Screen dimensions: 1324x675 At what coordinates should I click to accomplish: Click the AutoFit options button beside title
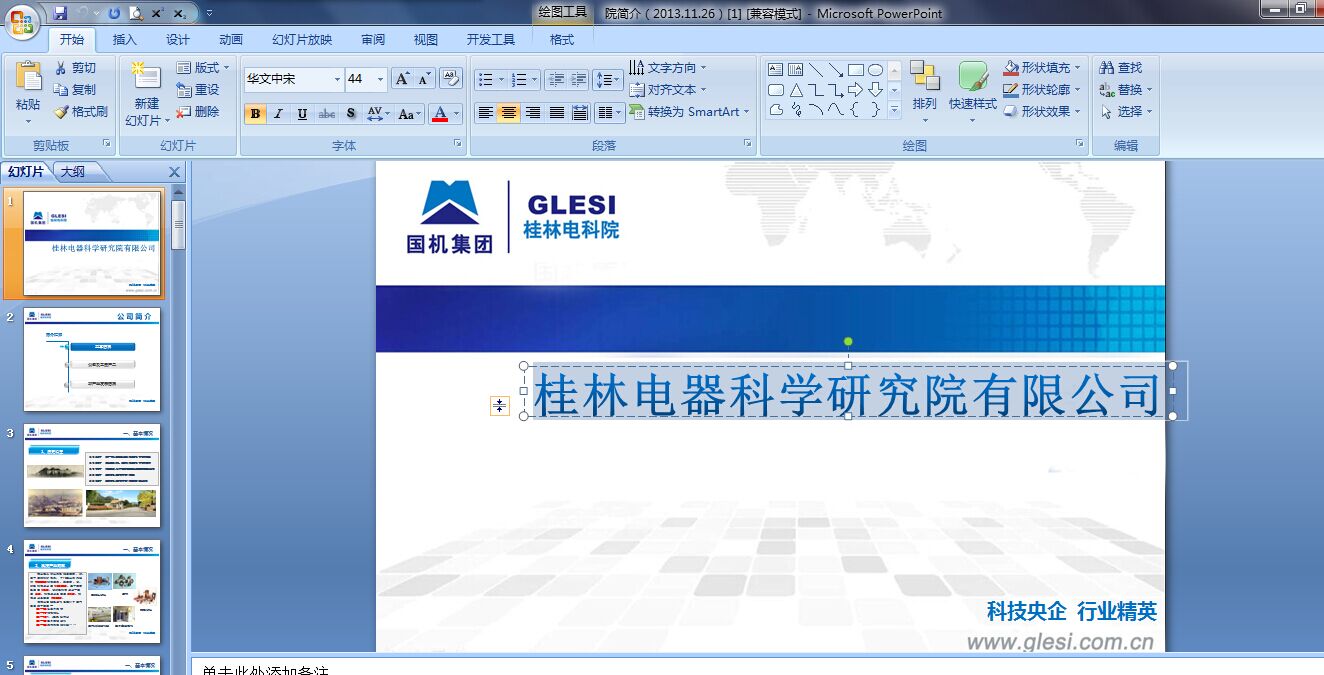click(500, 405)
